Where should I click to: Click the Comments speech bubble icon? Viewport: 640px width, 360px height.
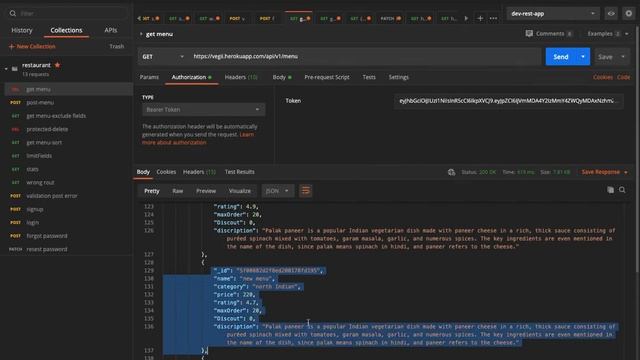[x=529, y=33]
